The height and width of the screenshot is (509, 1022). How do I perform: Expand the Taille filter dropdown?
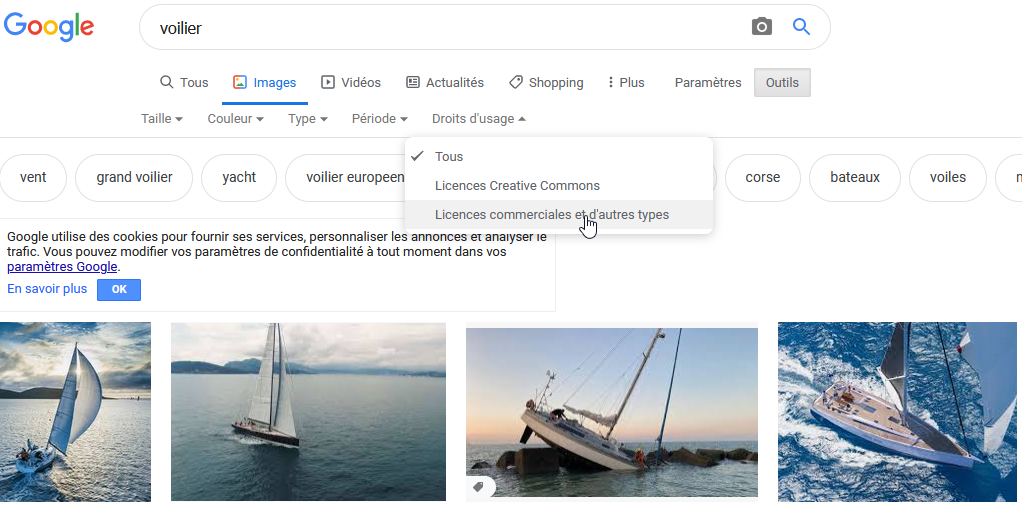pos(162,119)
